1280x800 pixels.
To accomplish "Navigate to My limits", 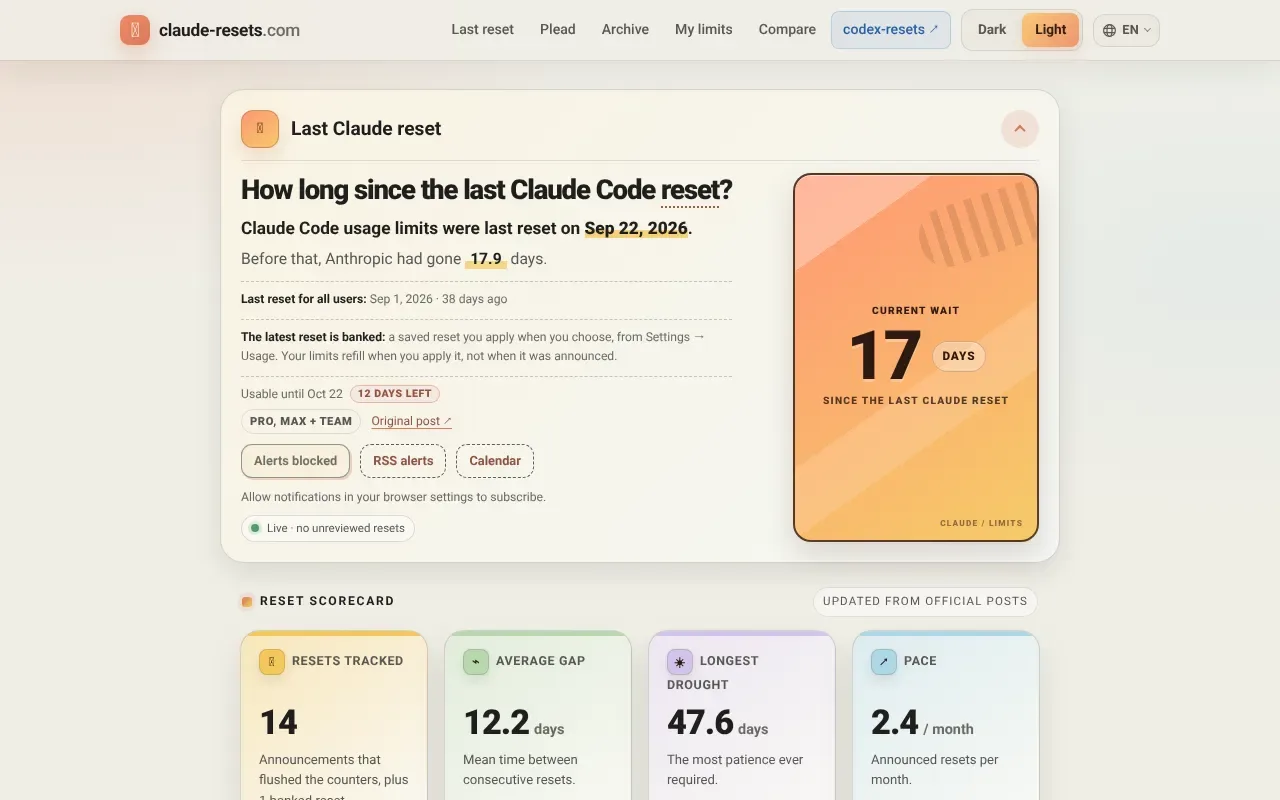I will coord(704,30).
